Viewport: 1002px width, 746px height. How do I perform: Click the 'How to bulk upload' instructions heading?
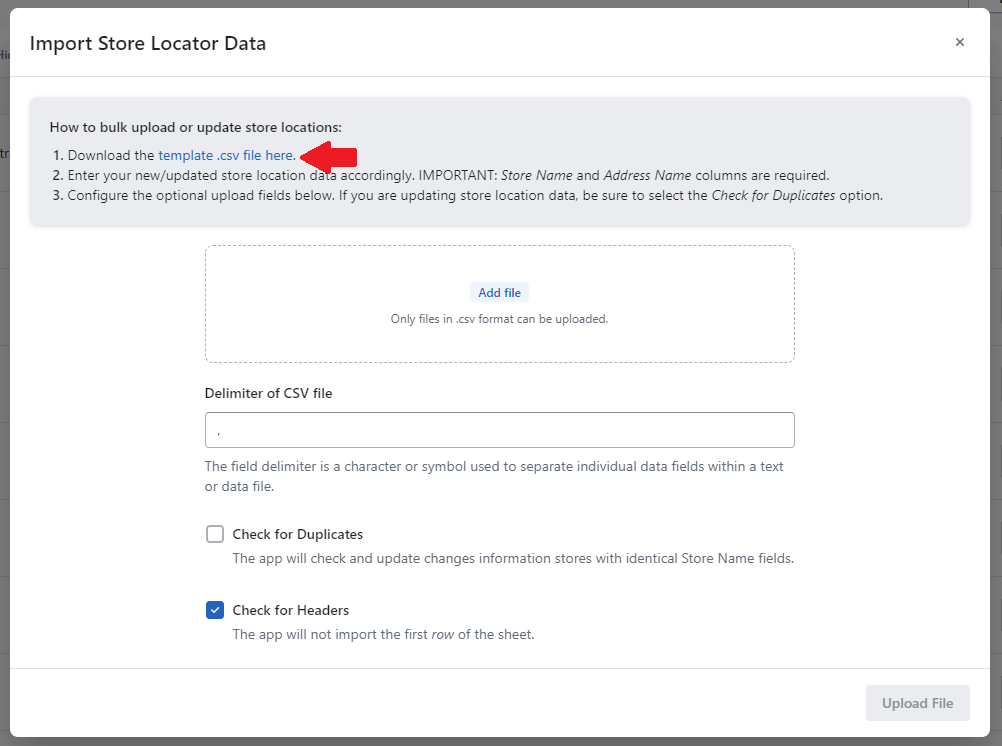pyautogui.click(x=195, y=127)
